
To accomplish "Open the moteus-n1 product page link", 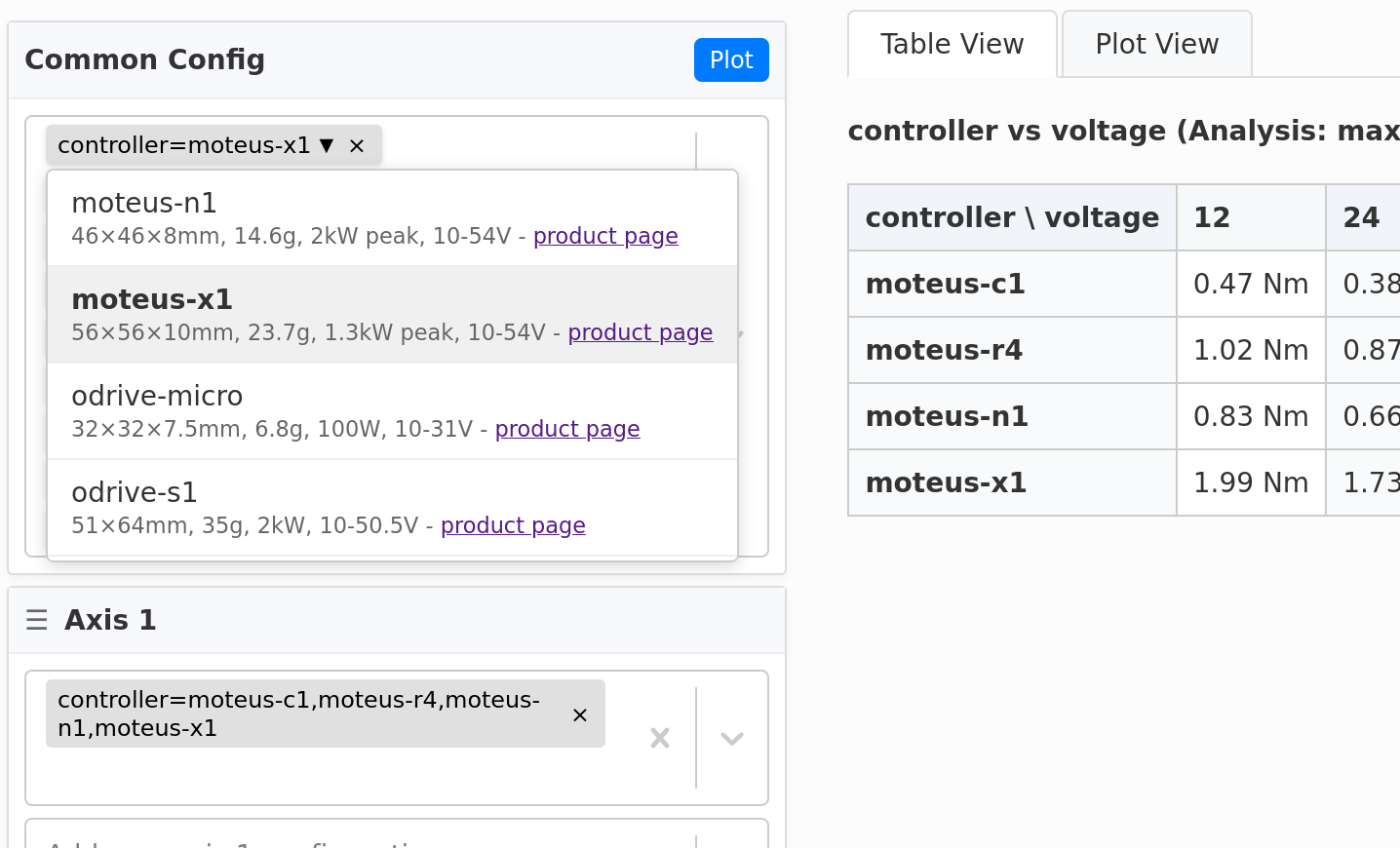I will pyautogui.click(x=605, y=236).
